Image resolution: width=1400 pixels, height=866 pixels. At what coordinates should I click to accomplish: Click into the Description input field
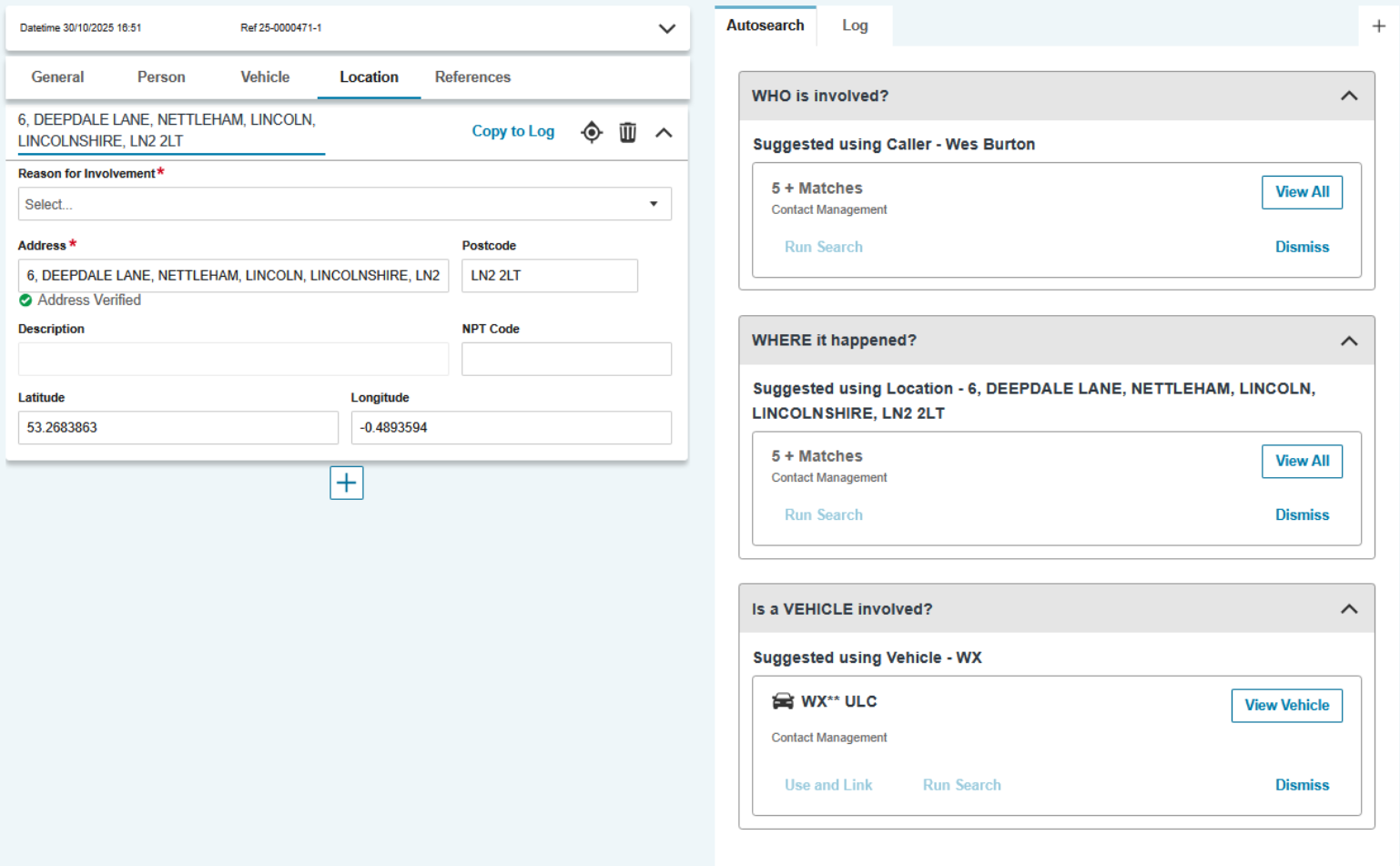pyautogui.click(x=233, y=359)
